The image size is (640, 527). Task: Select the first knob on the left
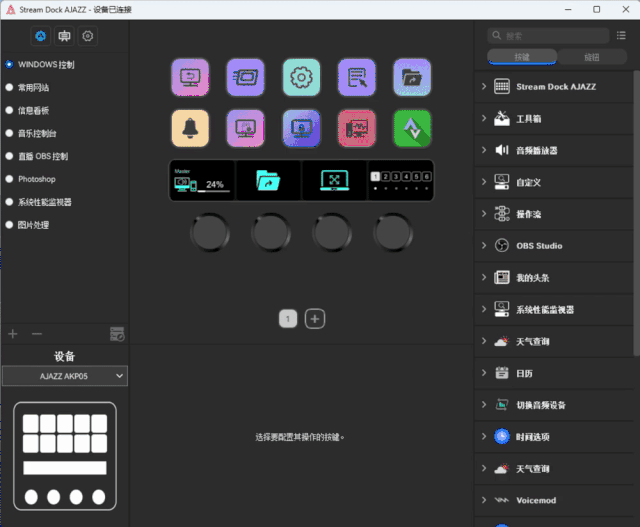210,233
